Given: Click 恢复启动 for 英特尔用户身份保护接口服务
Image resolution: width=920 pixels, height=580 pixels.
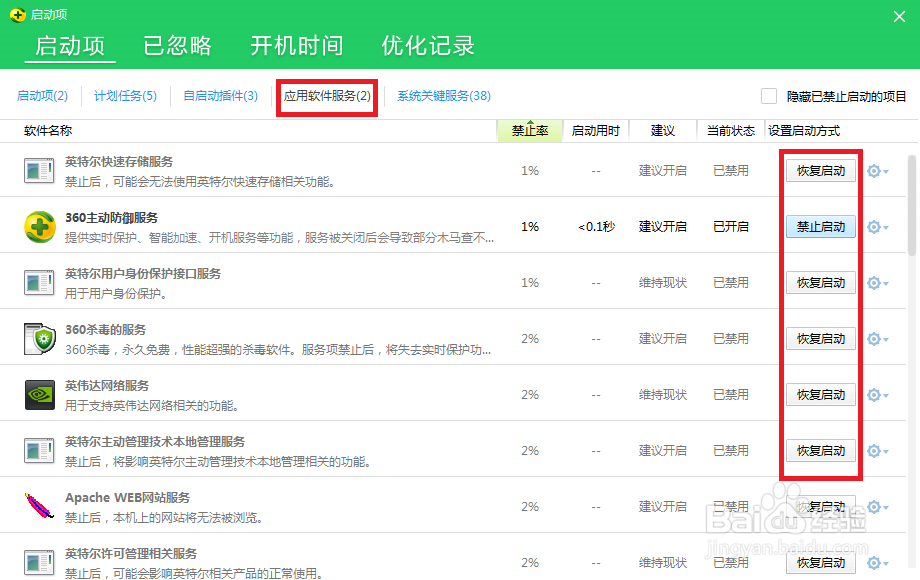Looking at the screenshot, I should point(821,283).
